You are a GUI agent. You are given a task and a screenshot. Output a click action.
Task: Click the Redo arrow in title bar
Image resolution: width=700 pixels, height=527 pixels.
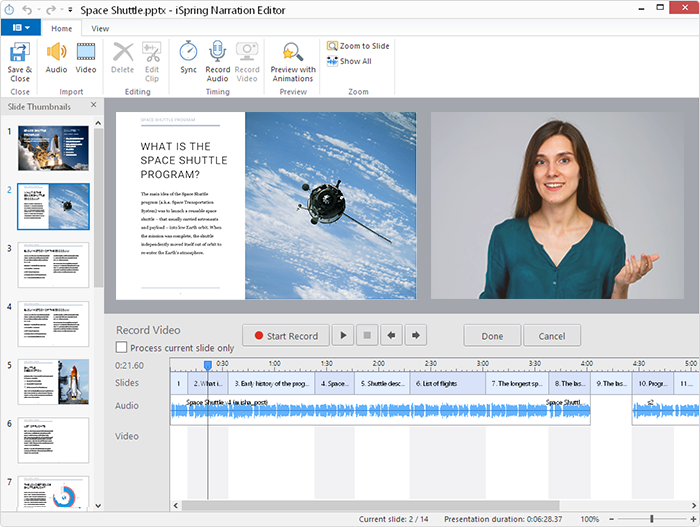coord(51,10)
